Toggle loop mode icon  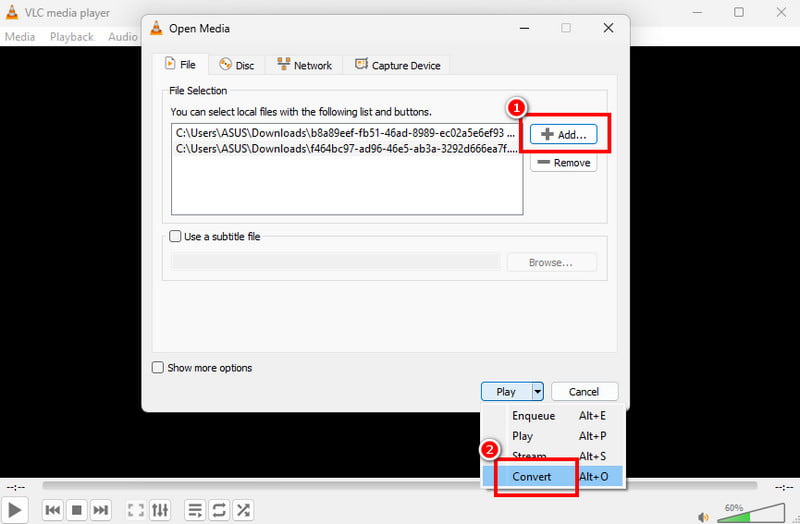click(219, 510)
